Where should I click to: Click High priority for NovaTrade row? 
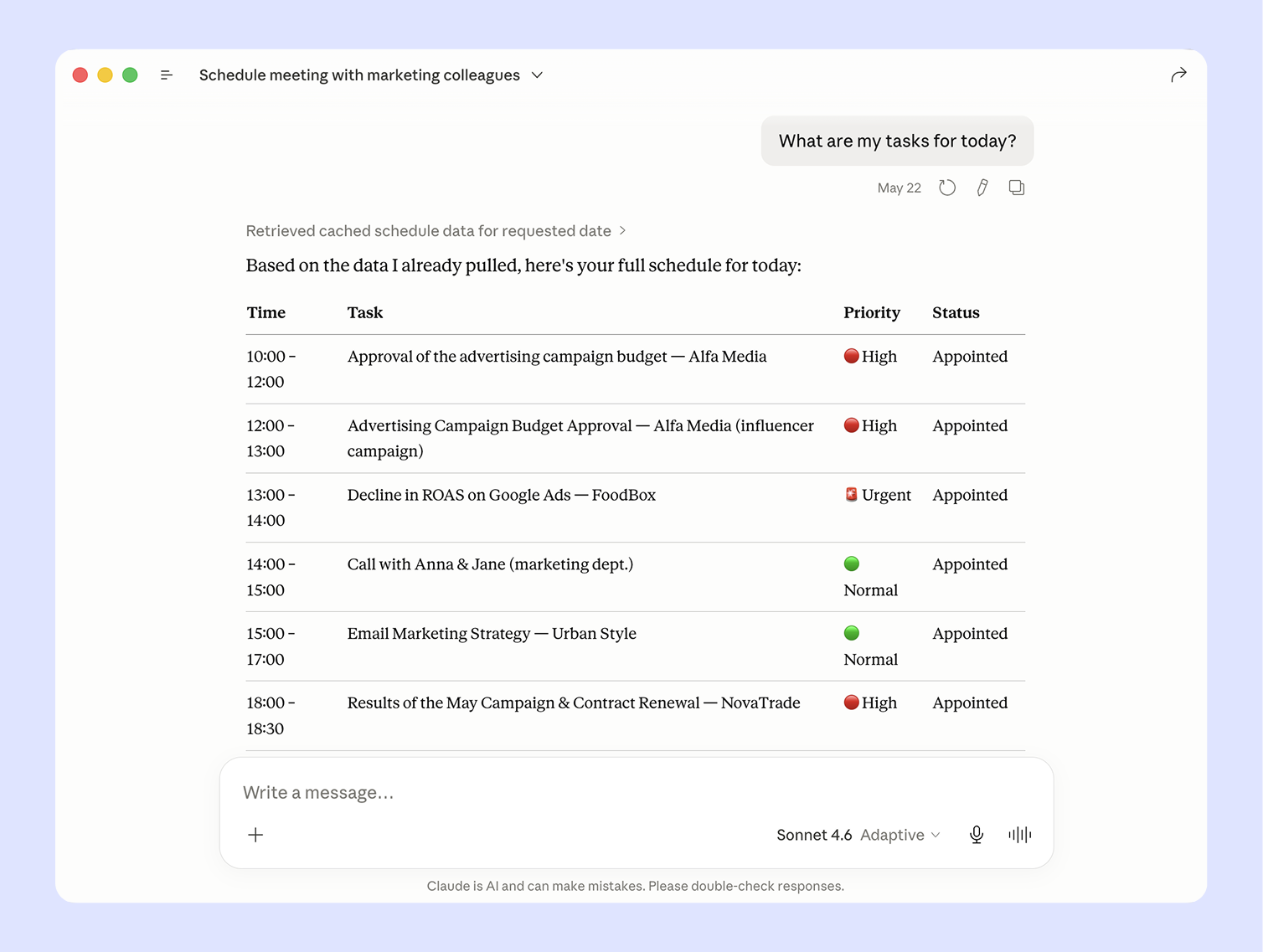pyautogui.click(x=870, y=703)
